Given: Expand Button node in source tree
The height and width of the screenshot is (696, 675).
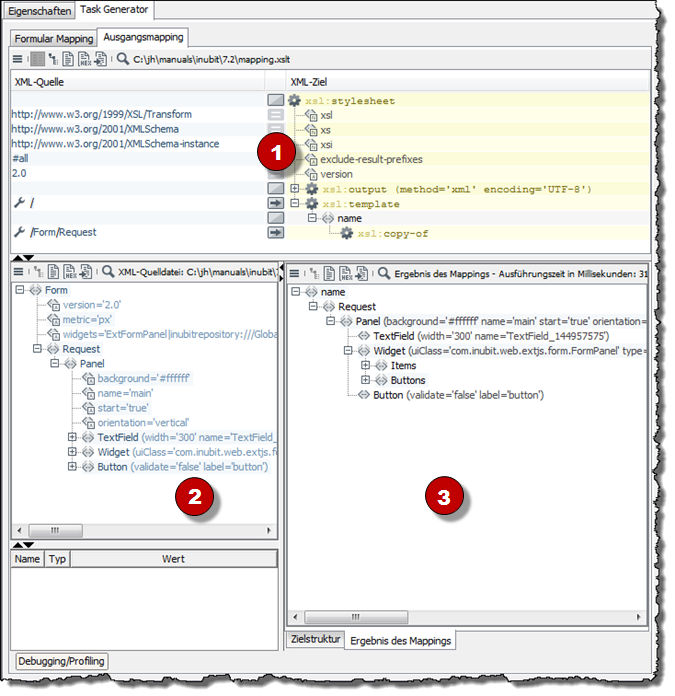Looking at the screenshot, I should (x=72, y=466).
